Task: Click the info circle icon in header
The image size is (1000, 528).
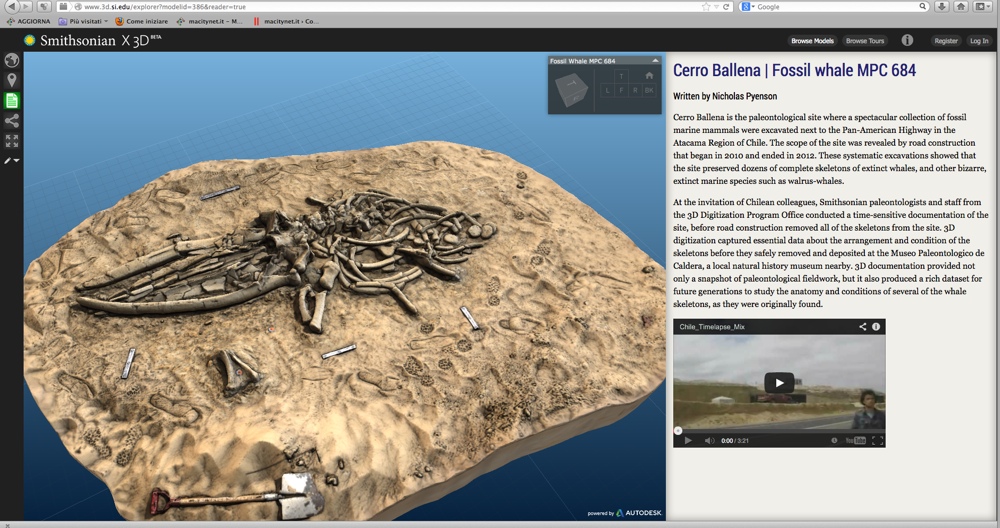Action: click(907, 40)
